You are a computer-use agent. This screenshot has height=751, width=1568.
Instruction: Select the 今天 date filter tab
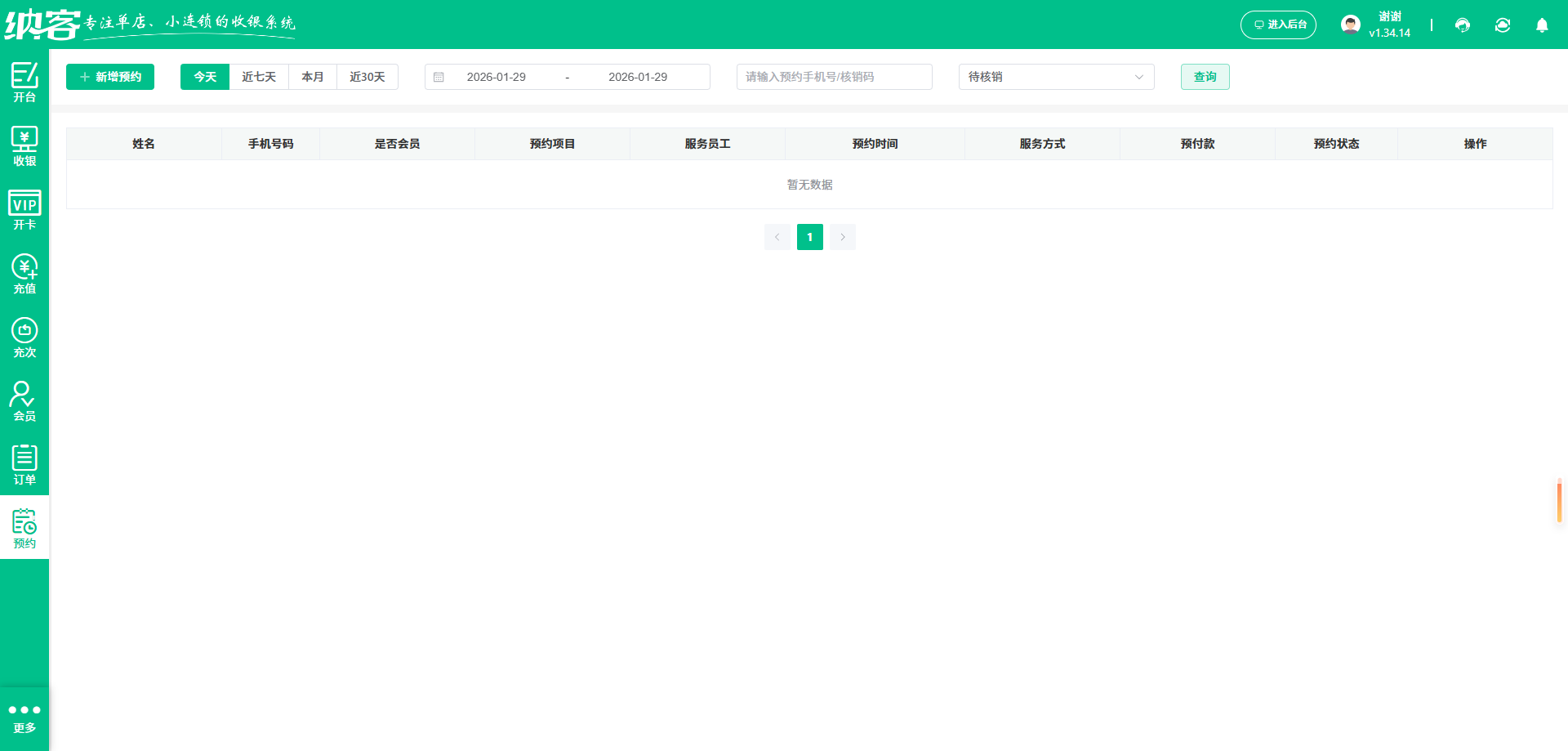coord(204,76)
